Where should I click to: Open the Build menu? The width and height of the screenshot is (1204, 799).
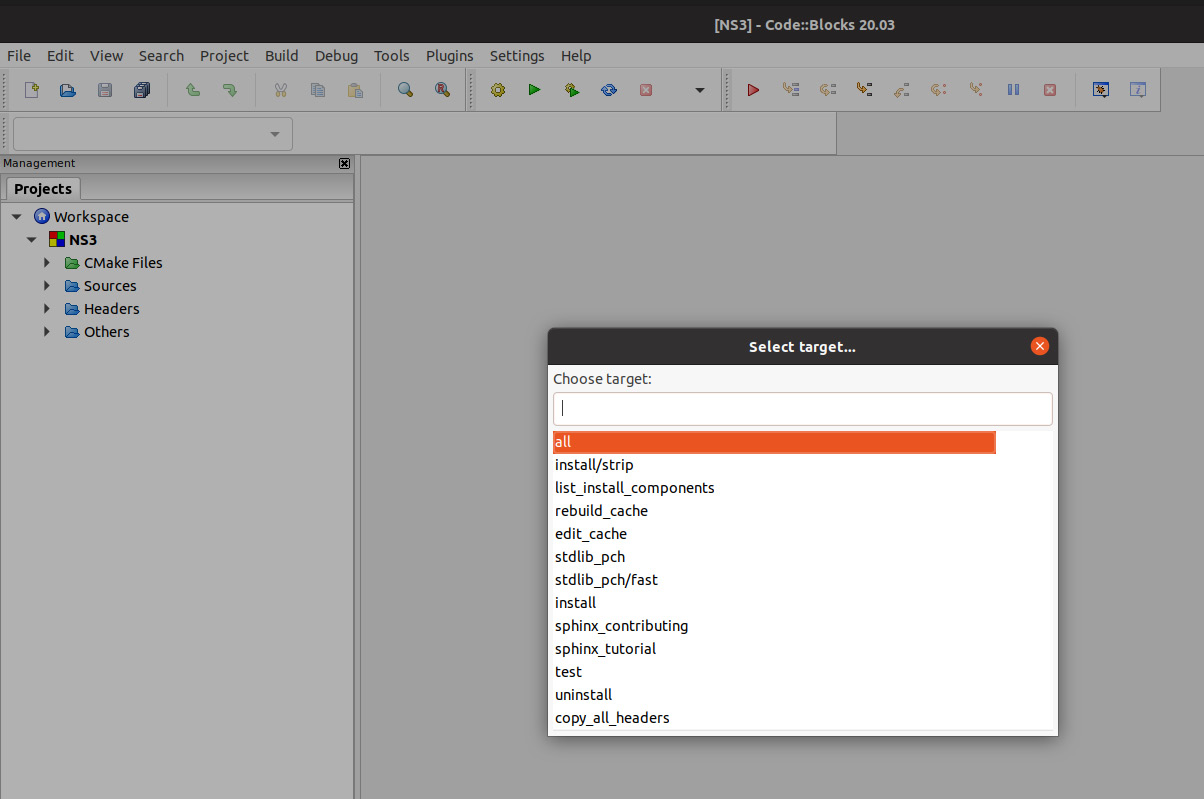[282, 56]
